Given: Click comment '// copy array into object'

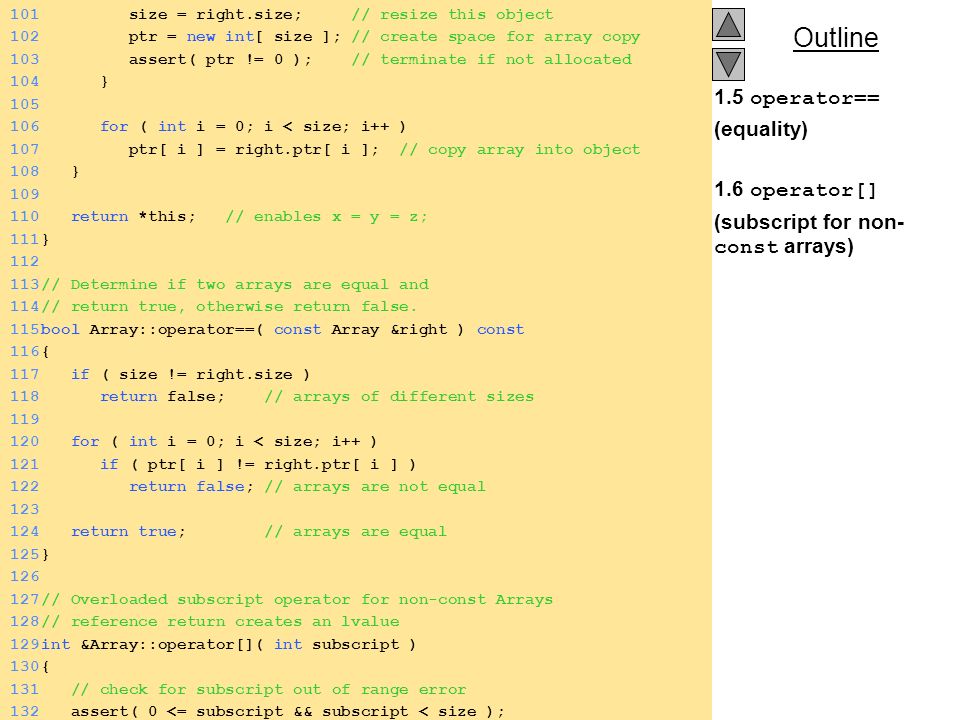Looking at the screenshot, I should pyautogui.click(x=520, y=149).
